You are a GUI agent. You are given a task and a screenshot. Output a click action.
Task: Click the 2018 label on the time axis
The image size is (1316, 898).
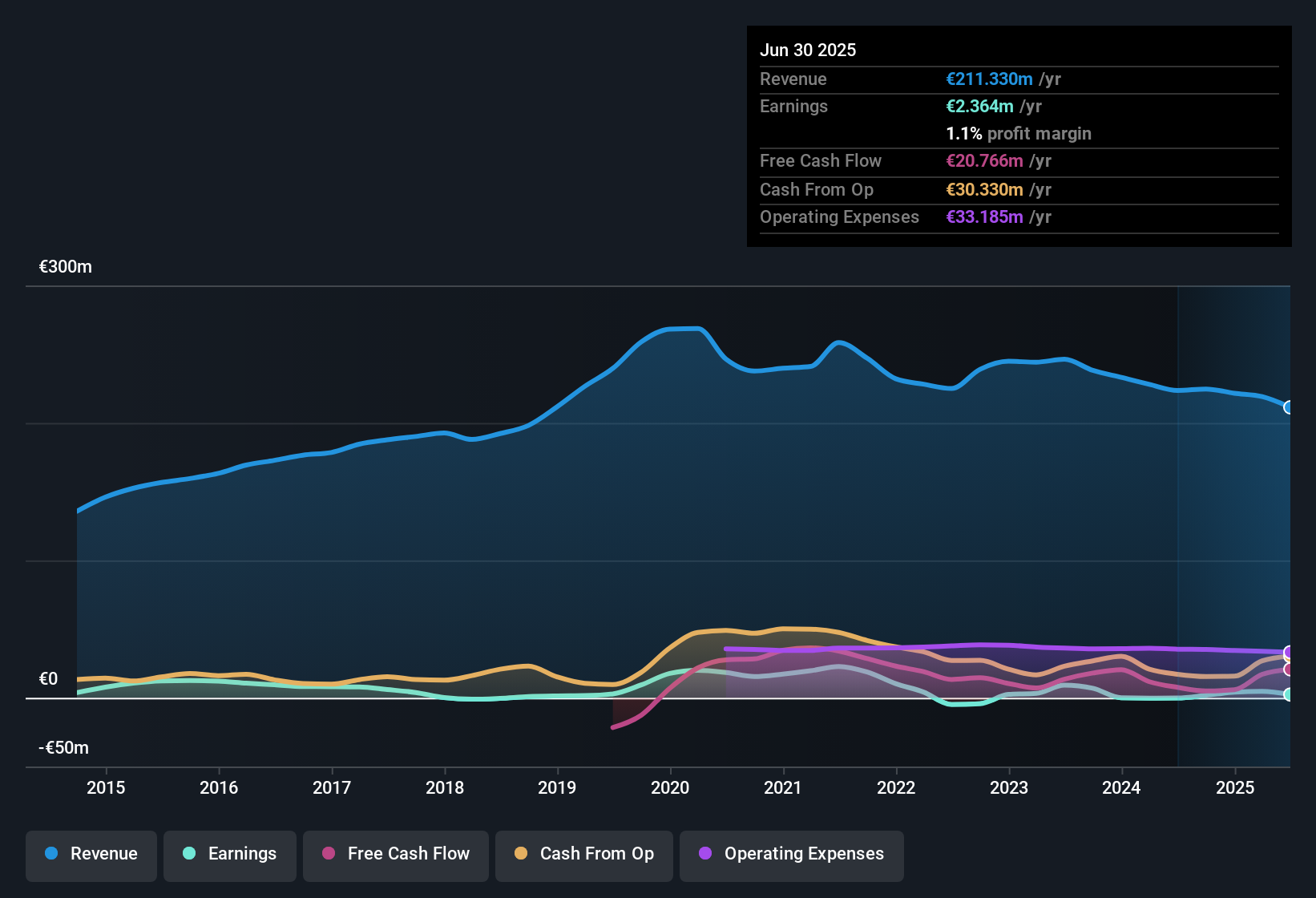point(445,787)
